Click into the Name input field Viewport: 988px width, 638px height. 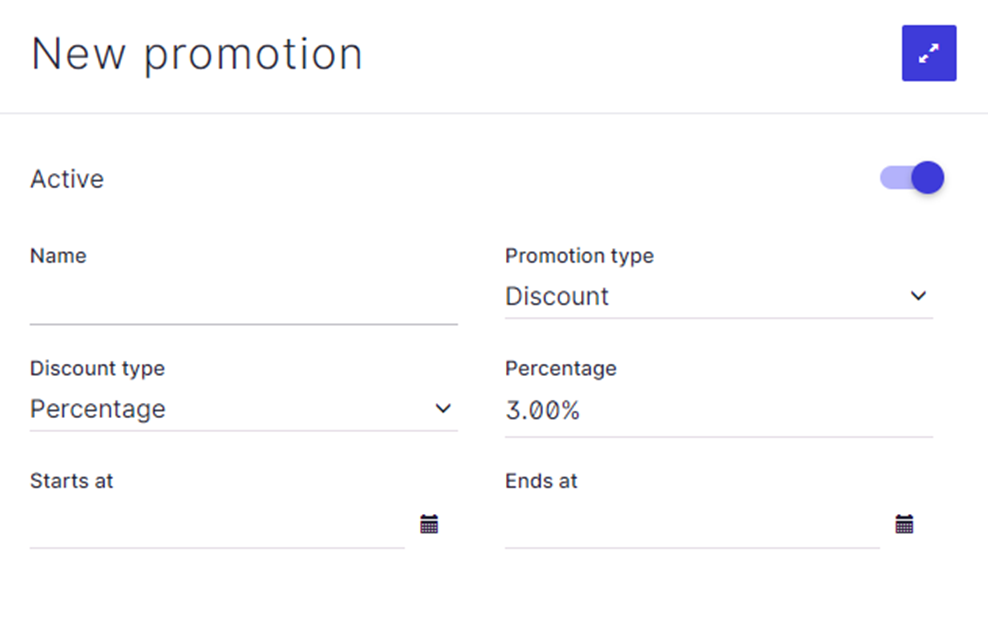243,305
